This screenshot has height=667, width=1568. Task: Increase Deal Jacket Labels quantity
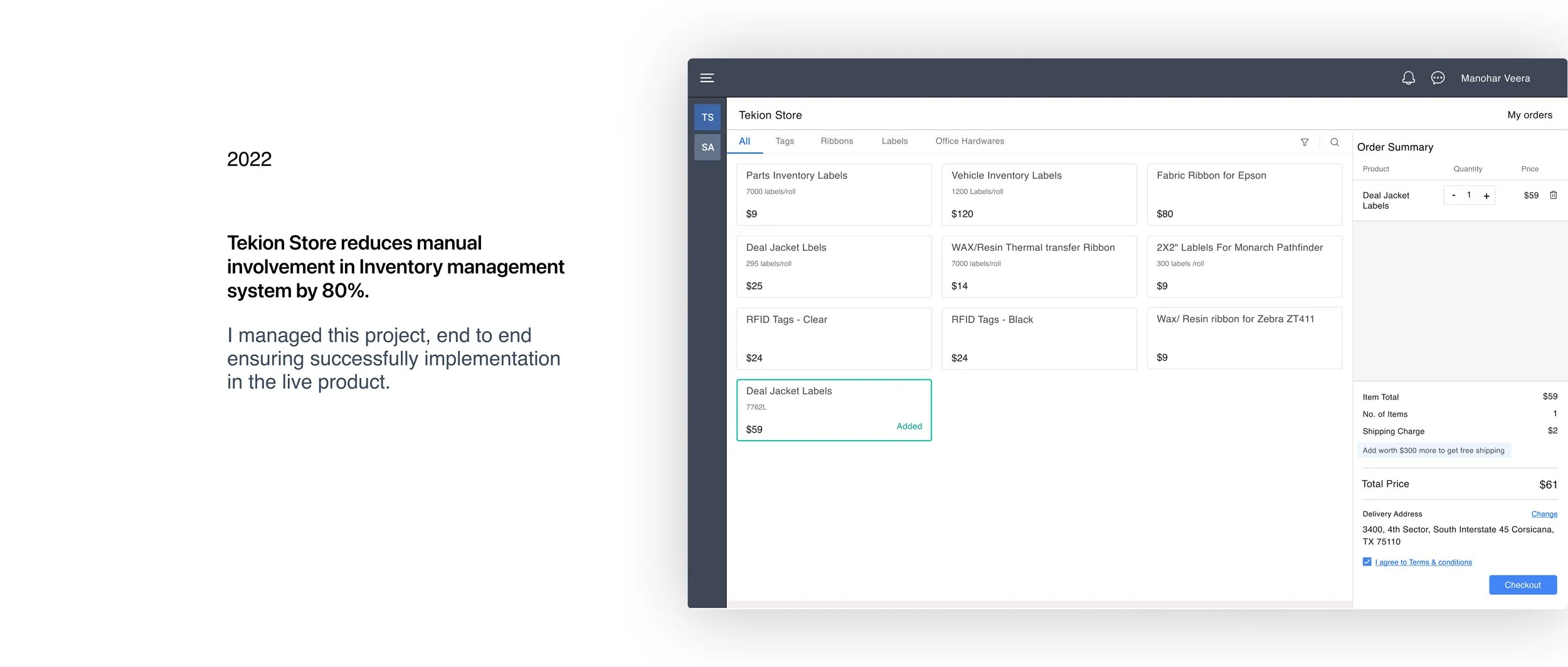tap(1486, 196)
